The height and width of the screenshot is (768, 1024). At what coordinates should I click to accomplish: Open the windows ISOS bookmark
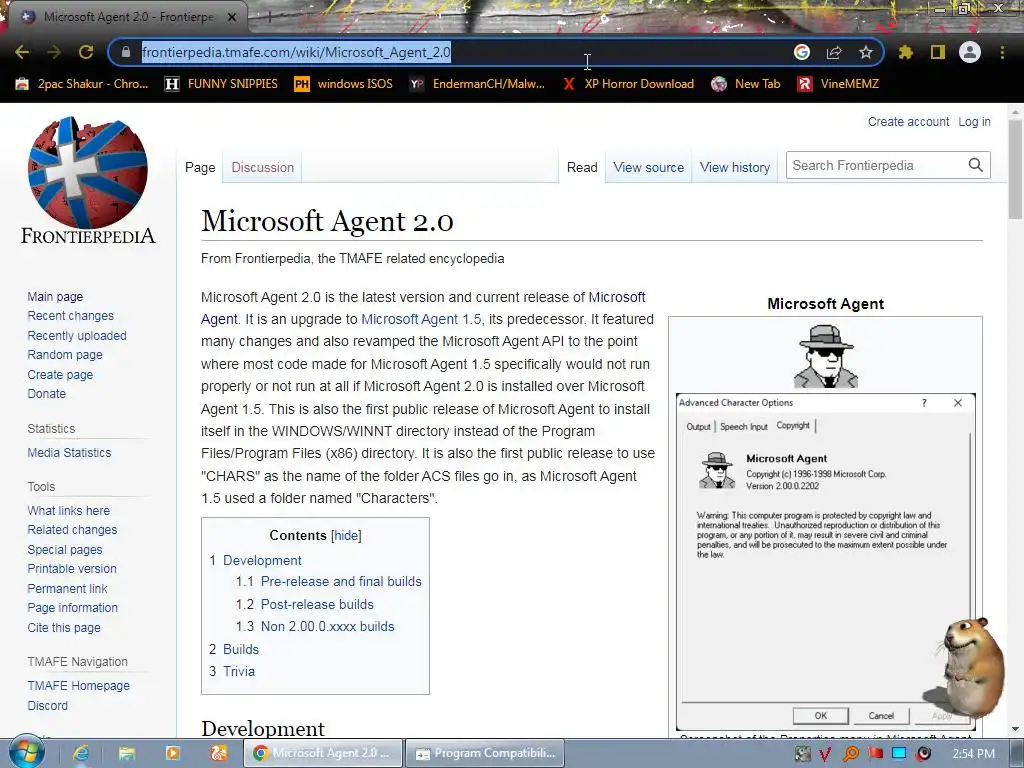pyautogui.click(x=344, y=84)
